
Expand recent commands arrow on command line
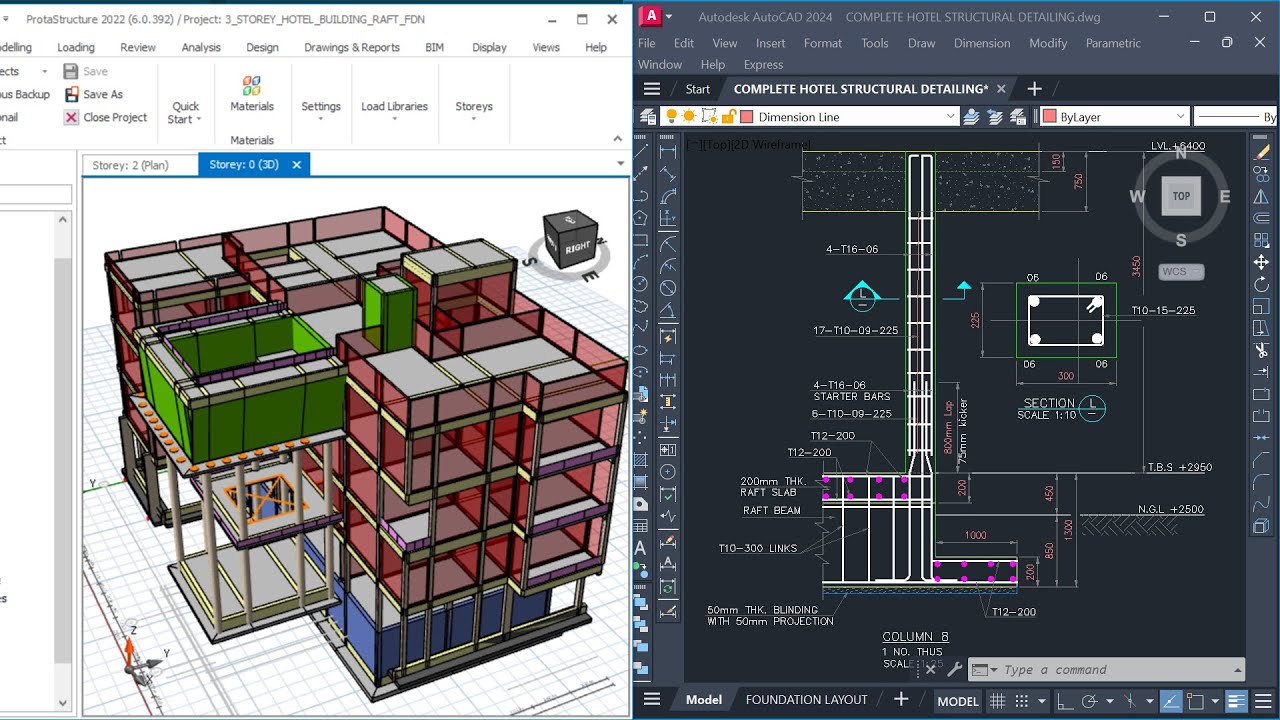(1237, 670)
